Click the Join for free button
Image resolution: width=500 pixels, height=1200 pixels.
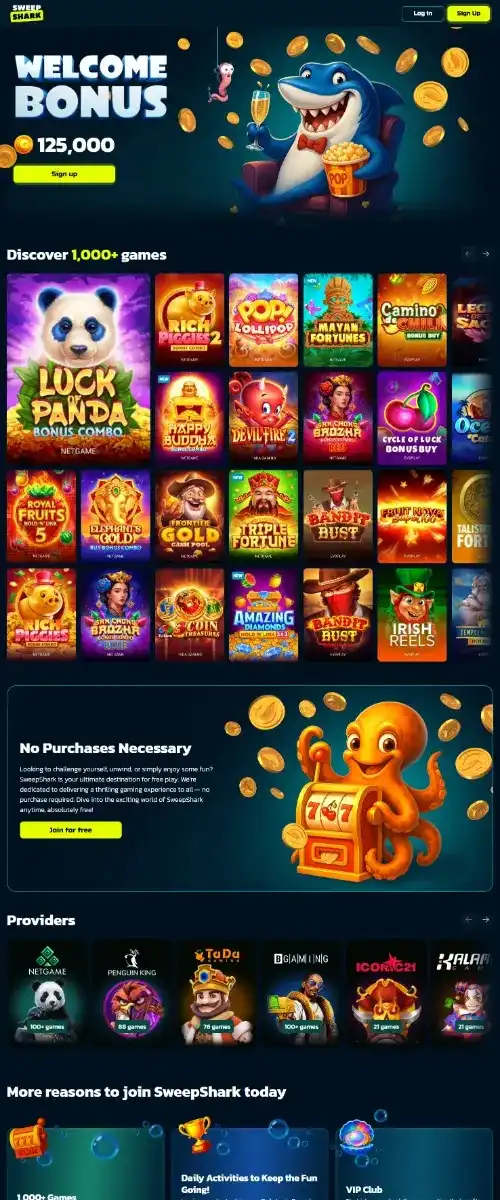tap(70, 830)
